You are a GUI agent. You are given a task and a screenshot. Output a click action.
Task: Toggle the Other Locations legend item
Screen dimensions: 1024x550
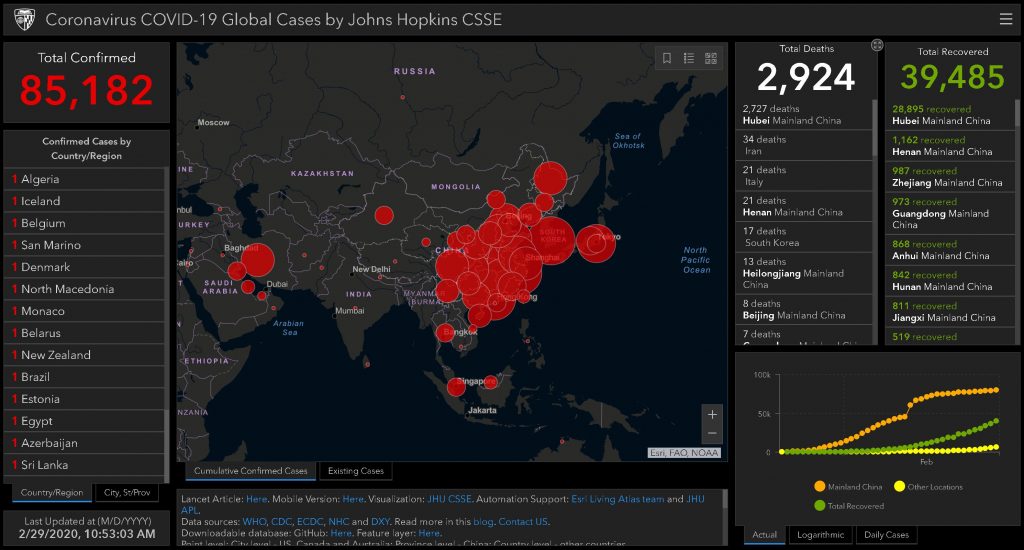tap(928, 487)
